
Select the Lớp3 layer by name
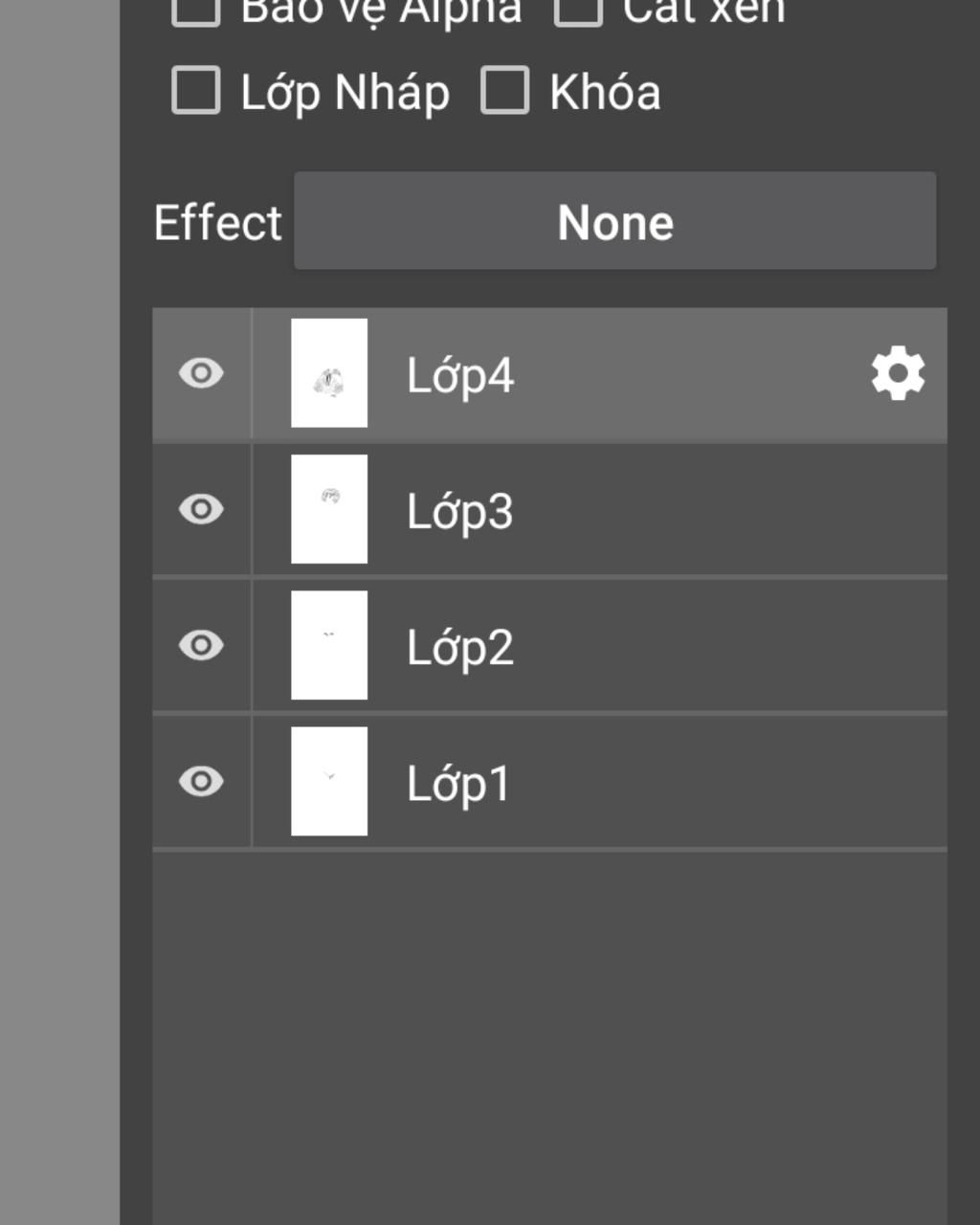(x=460, y=511)
